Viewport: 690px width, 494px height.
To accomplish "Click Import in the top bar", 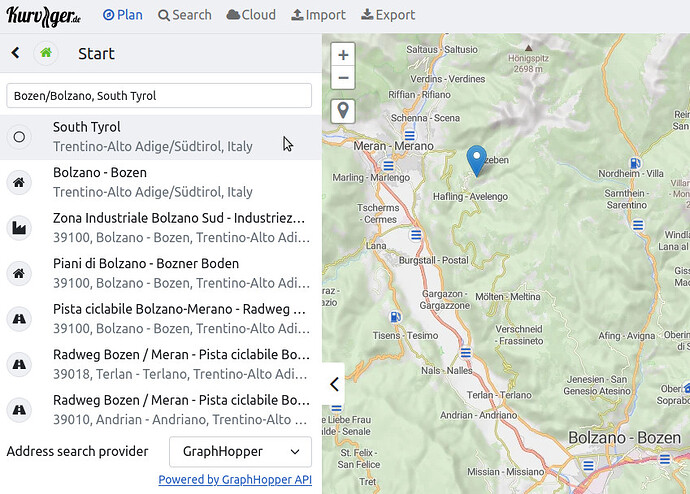I will [318, 15].
